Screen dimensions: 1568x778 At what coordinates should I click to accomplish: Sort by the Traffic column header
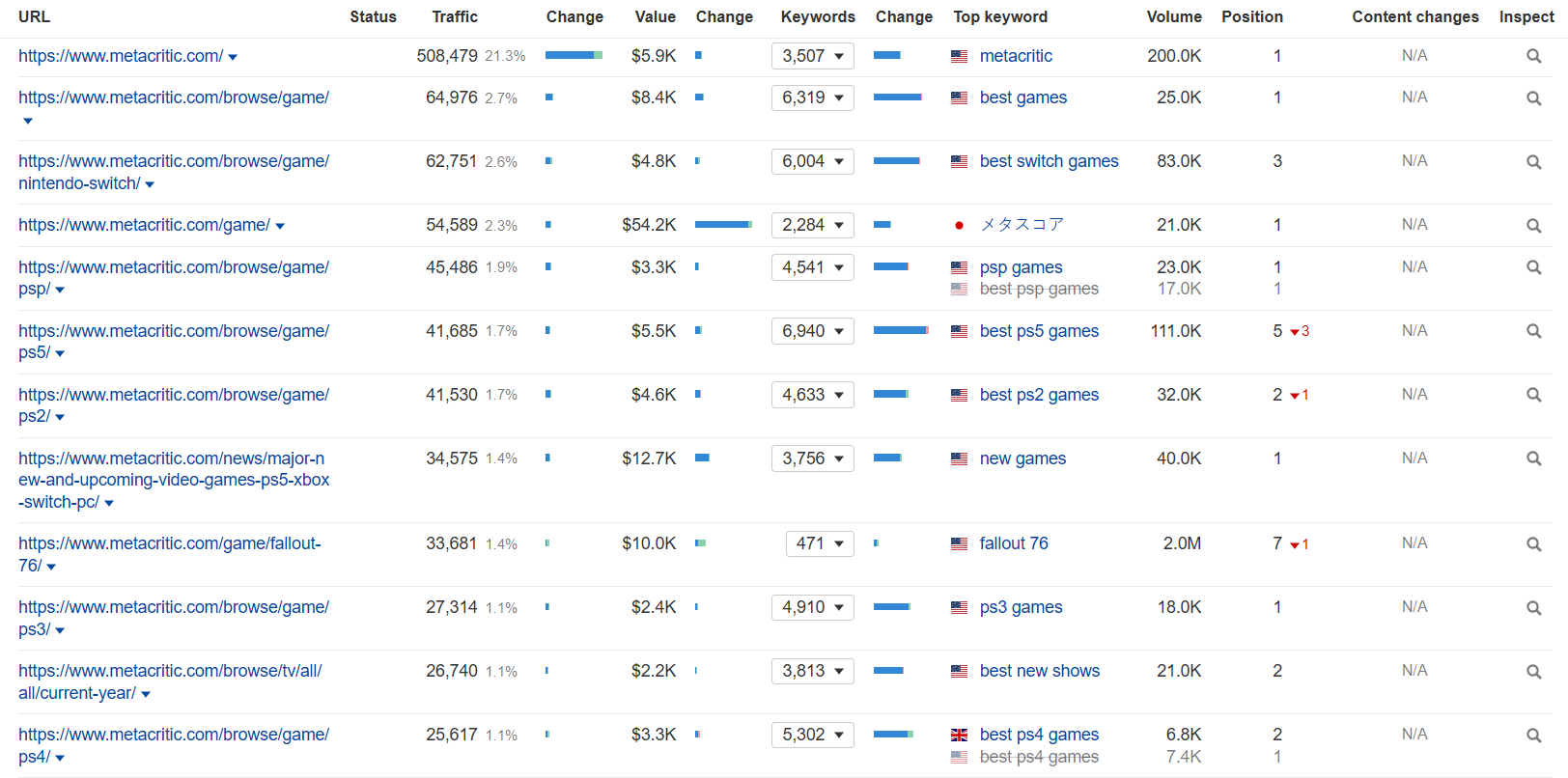455,16
